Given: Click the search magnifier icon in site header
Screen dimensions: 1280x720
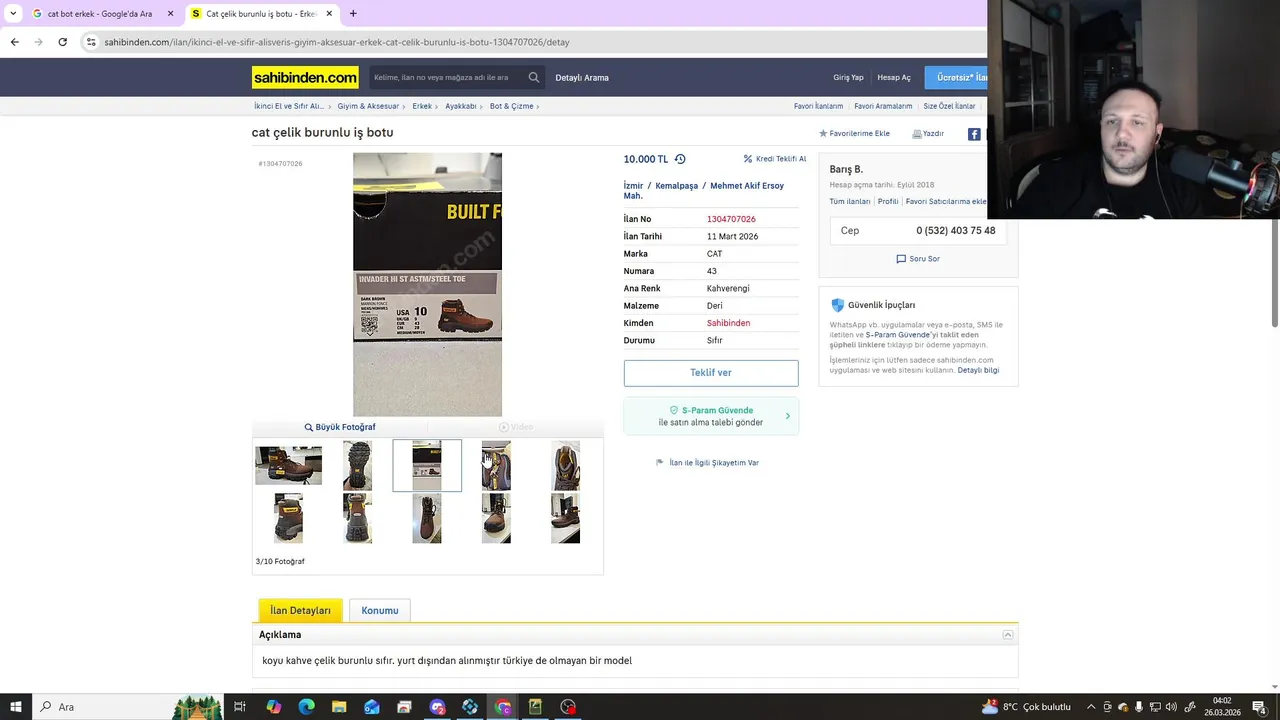Looking at the screenshot, I should pos(534,77).
